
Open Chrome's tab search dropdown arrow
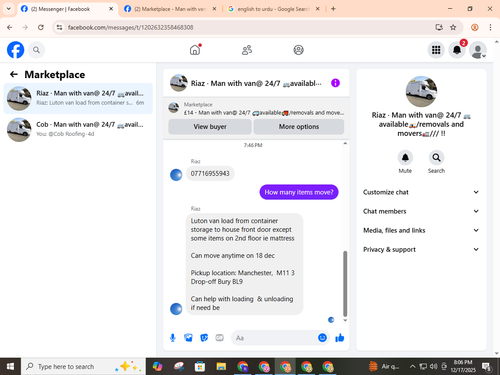pyautogui.click(x=9, y=9)
